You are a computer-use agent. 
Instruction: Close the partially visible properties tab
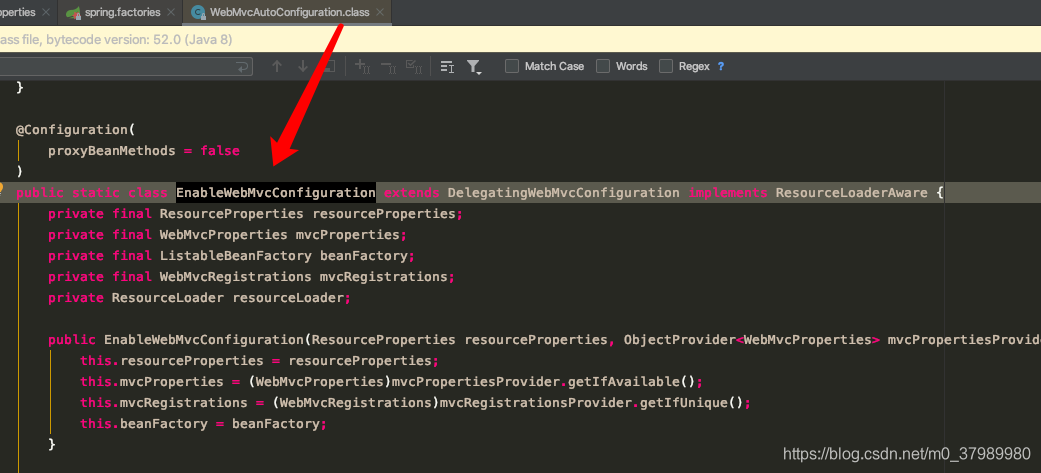tap(46, 12)
